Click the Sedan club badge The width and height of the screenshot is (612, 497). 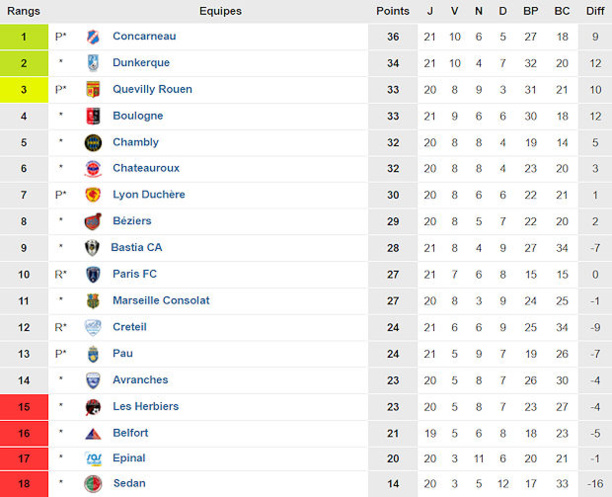pyautogui.click(x=93, y=484)
